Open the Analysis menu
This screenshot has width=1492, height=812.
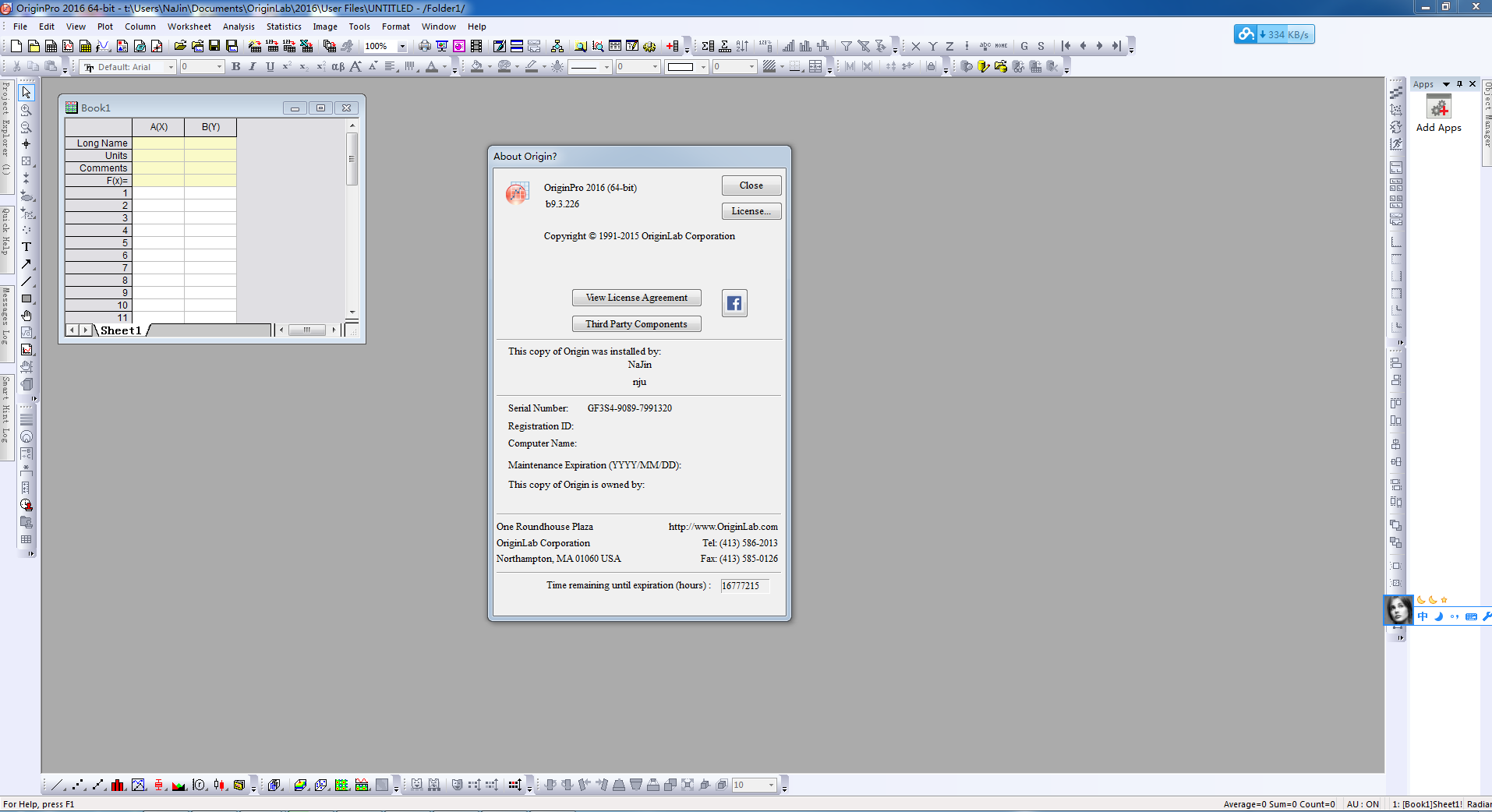(239, 26)
